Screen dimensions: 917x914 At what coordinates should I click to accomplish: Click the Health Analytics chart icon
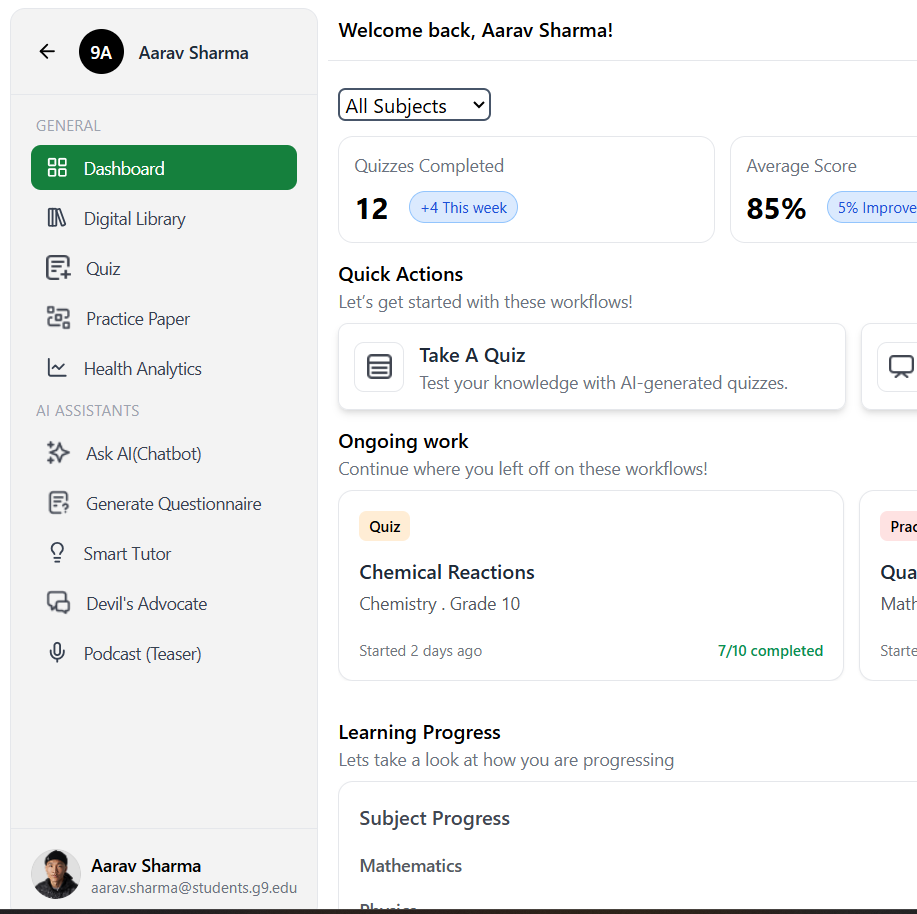point(57,368)
